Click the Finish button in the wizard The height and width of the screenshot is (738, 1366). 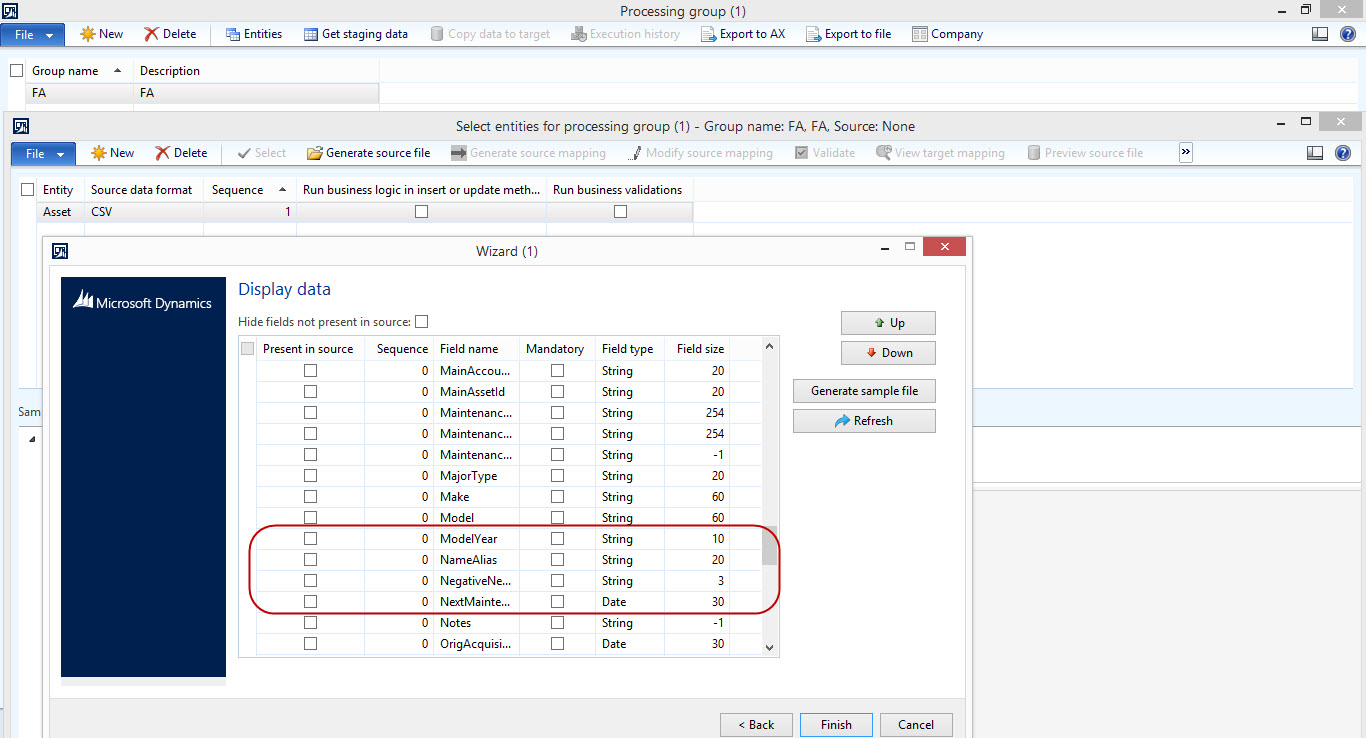pos(836,724)
